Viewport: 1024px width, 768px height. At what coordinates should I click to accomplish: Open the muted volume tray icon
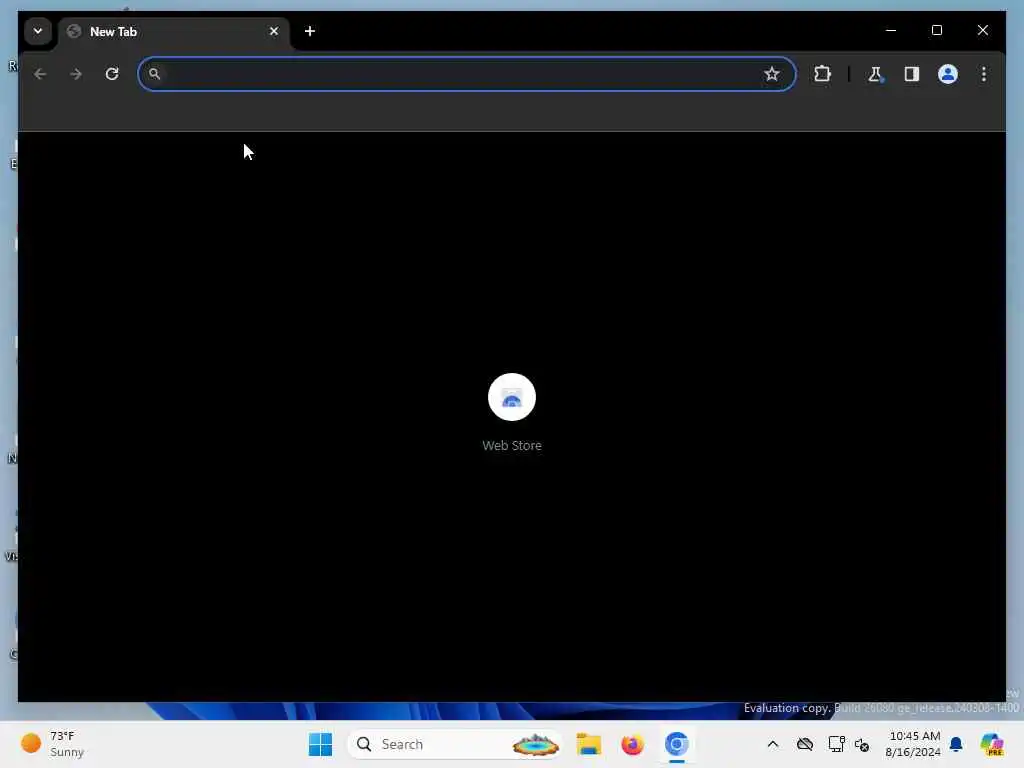point(862,744)
